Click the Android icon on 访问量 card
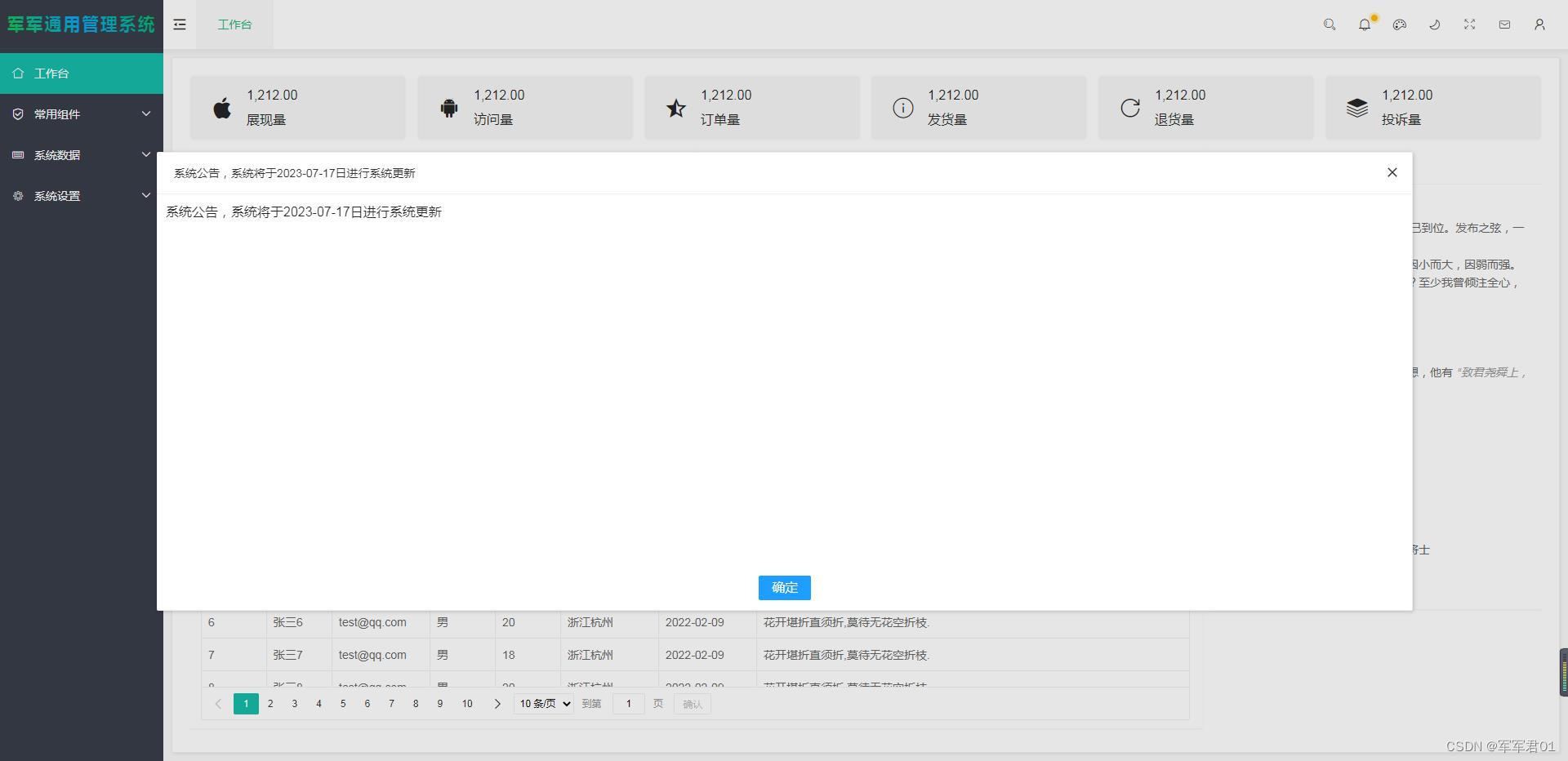 coord(449,108)
